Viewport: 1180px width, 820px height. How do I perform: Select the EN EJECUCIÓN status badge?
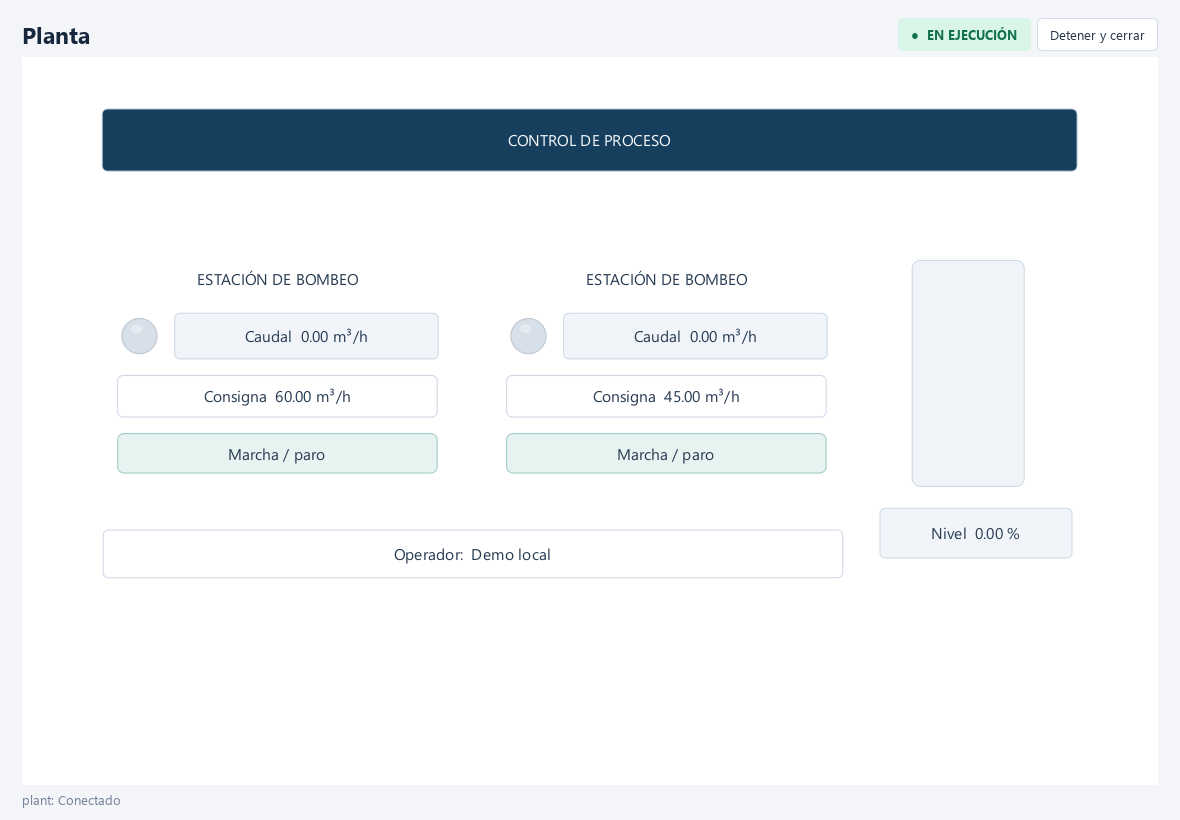(x=964, y=35)
